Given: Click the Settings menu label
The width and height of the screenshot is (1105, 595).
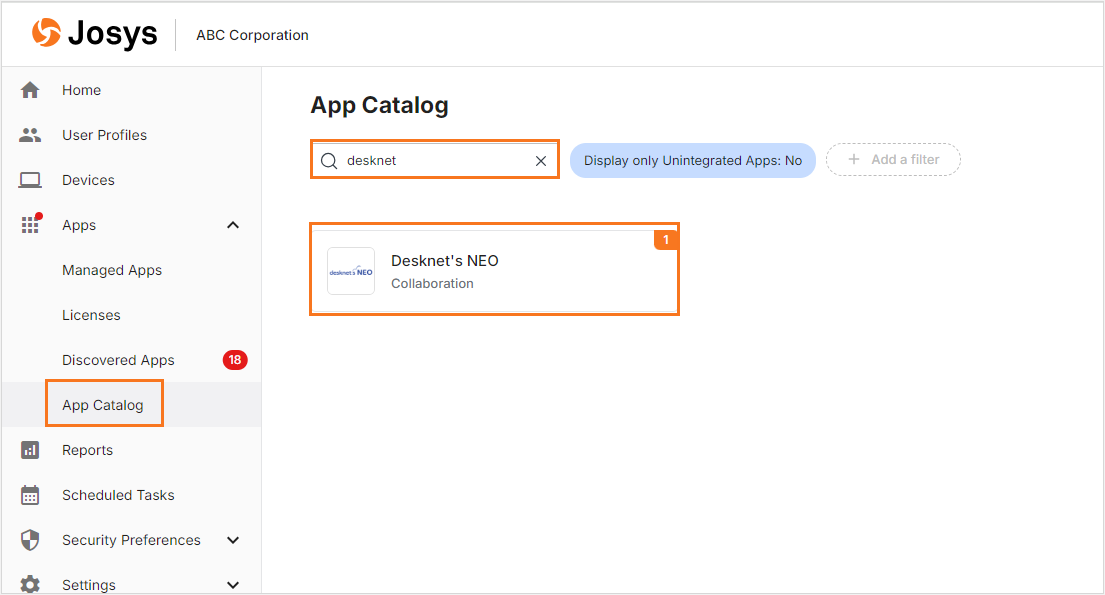Looking at the screenshot, I should tap(89, 585).
